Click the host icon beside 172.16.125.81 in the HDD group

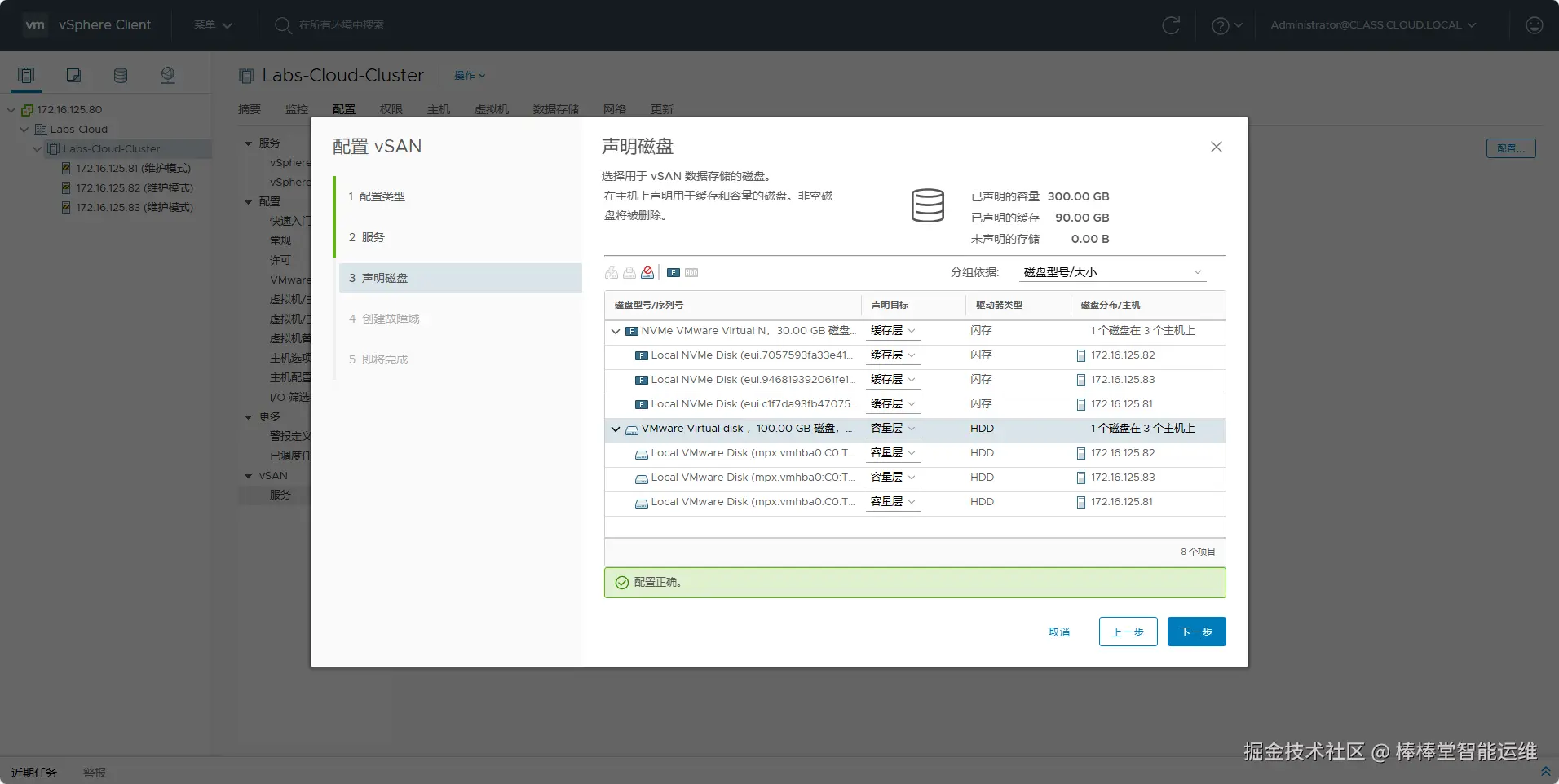coord(1081,502)
